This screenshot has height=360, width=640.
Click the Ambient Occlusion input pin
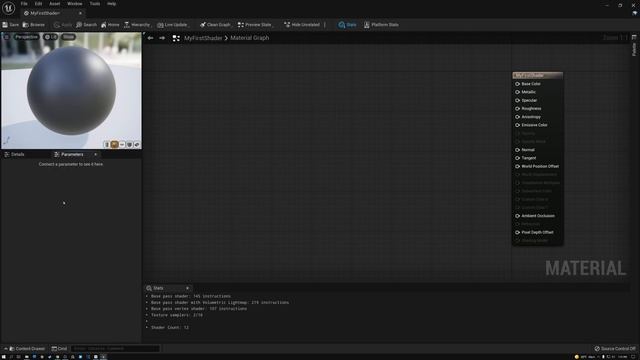518,216
